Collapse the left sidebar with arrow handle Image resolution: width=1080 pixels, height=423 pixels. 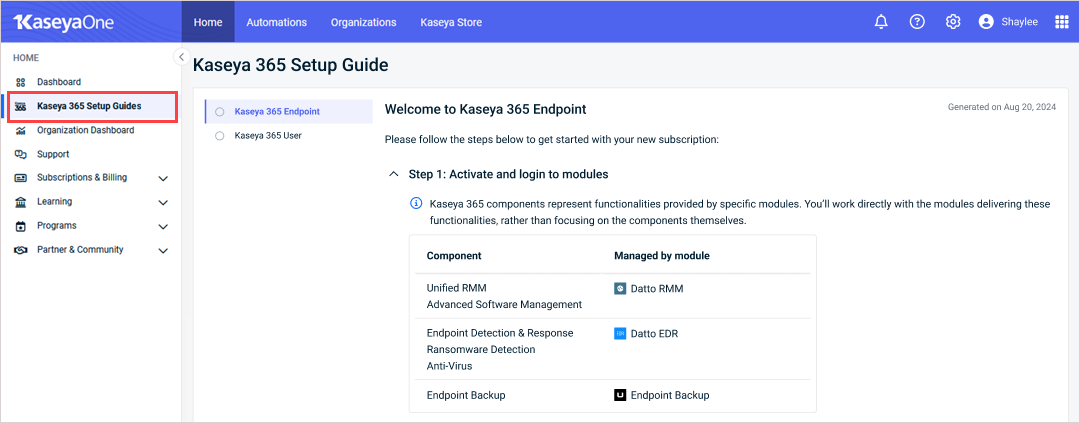click(x=181, y=57)
